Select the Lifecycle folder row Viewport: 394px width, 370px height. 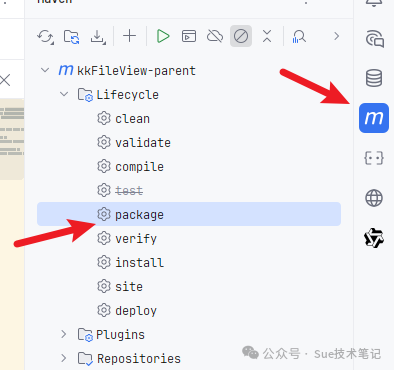[189, 95]
